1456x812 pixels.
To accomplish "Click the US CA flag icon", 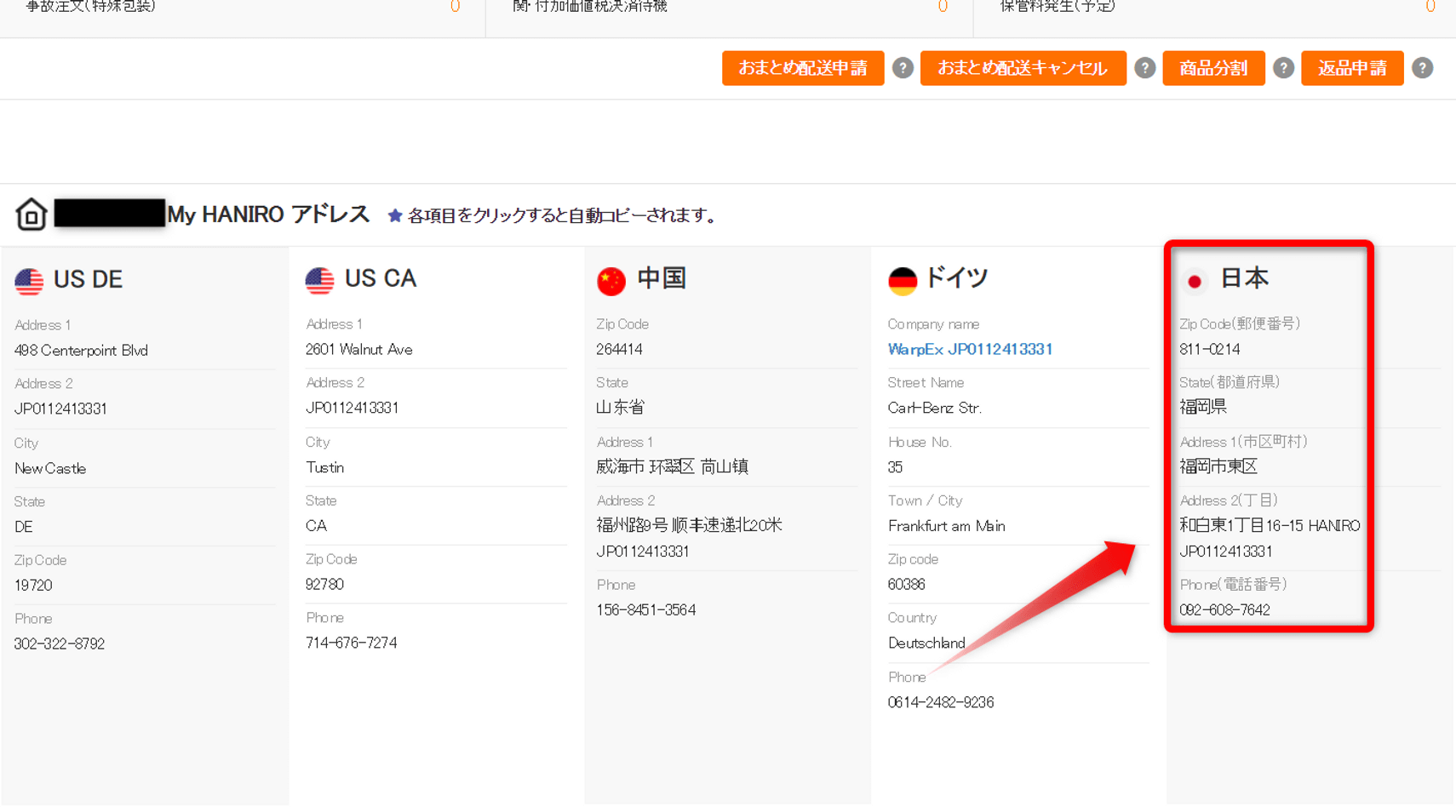I will [320, 280].
